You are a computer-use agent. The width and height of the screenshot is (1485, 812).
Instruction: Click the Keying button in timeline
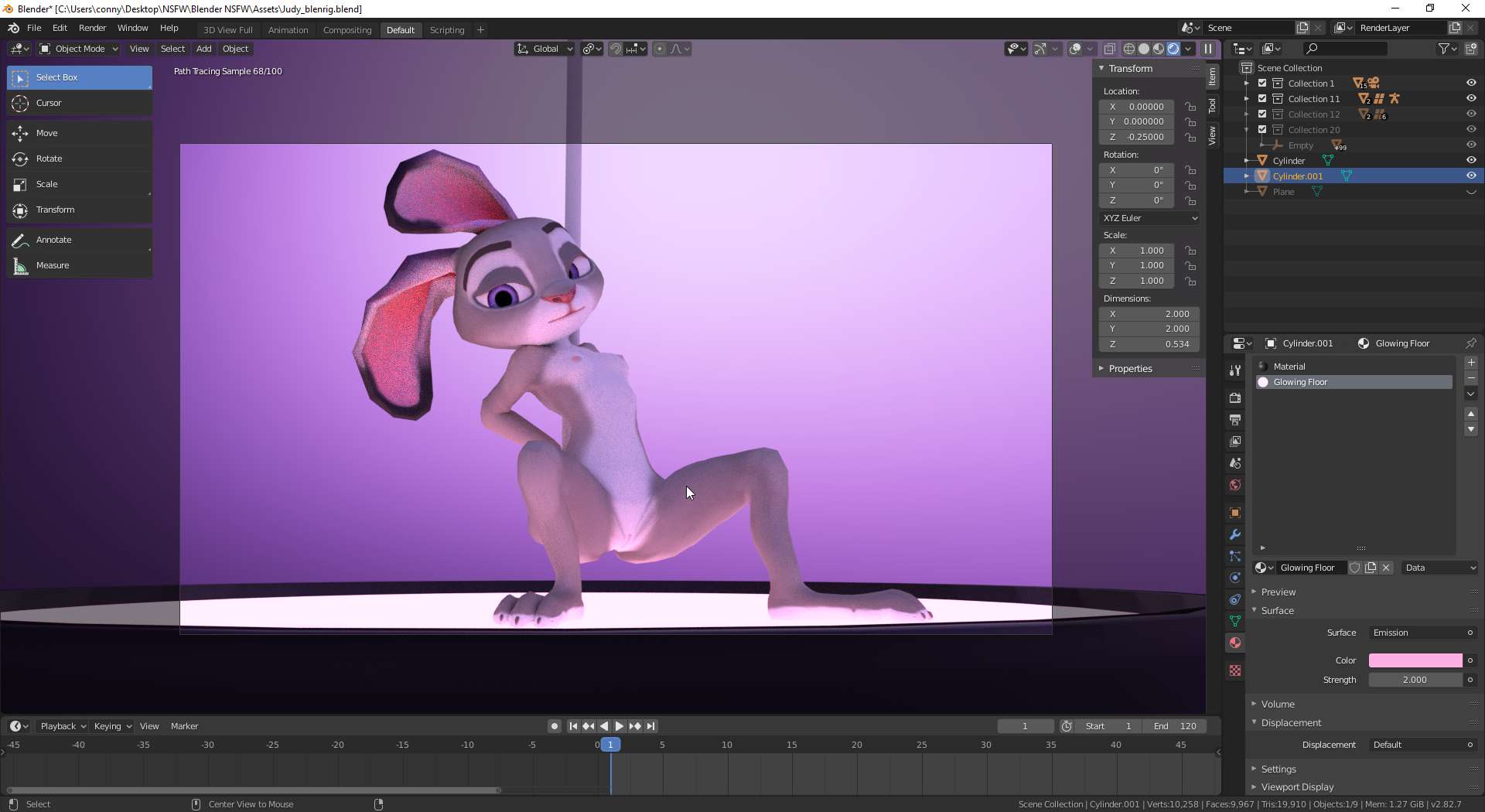pos(112,726)
